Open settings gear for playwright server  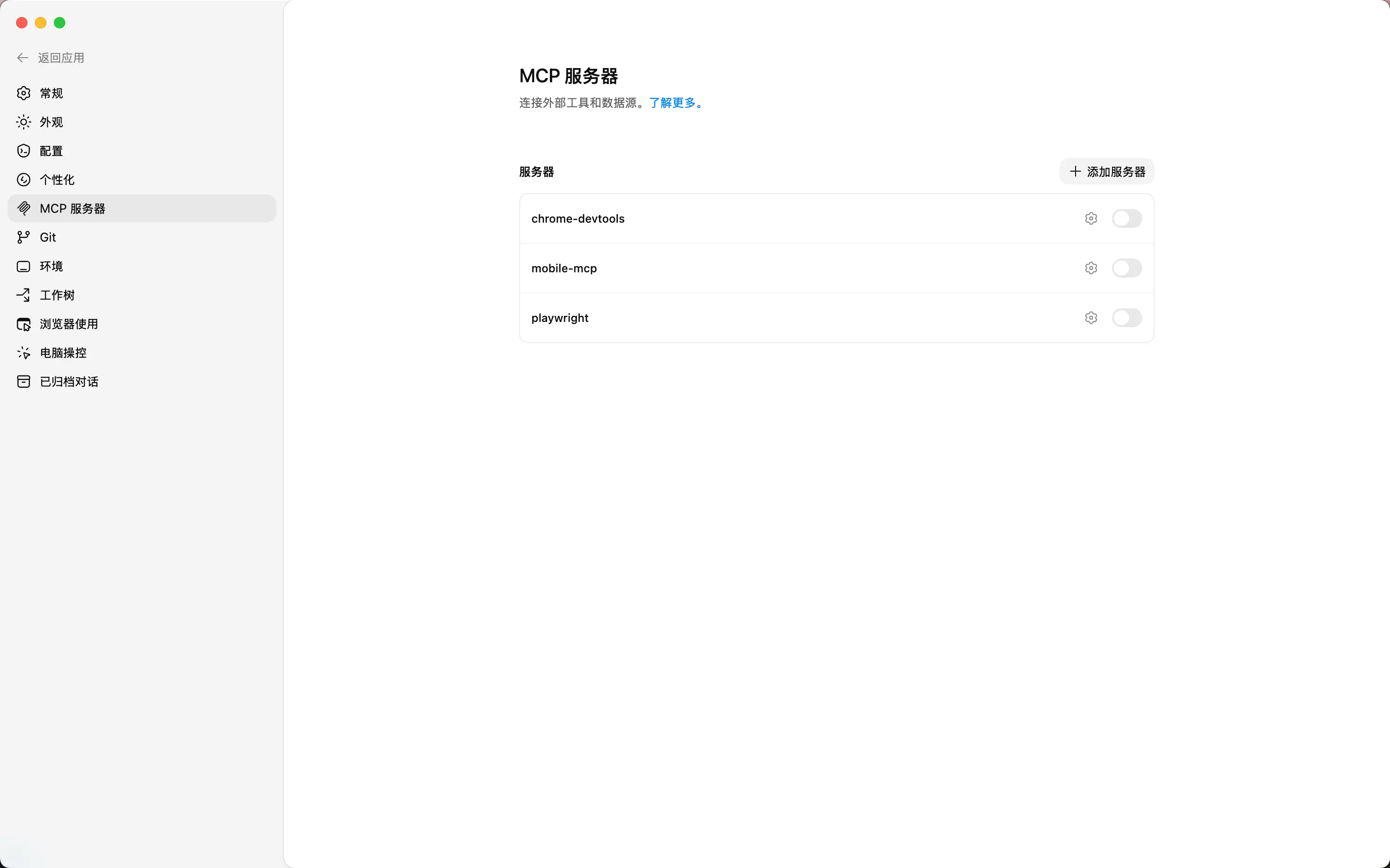[x=1091, y=318]
